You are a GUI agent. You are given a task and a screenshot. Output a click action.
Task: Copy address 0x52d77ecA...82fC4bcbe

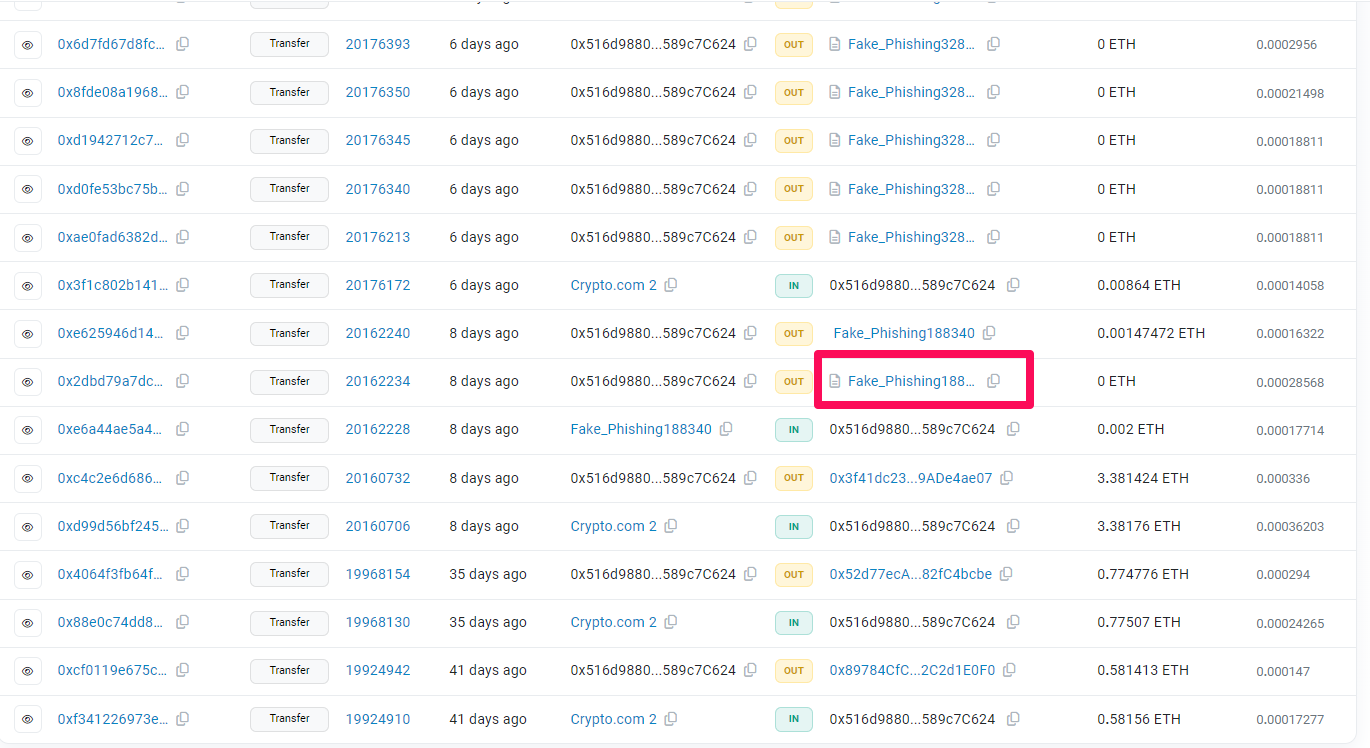1006,574
